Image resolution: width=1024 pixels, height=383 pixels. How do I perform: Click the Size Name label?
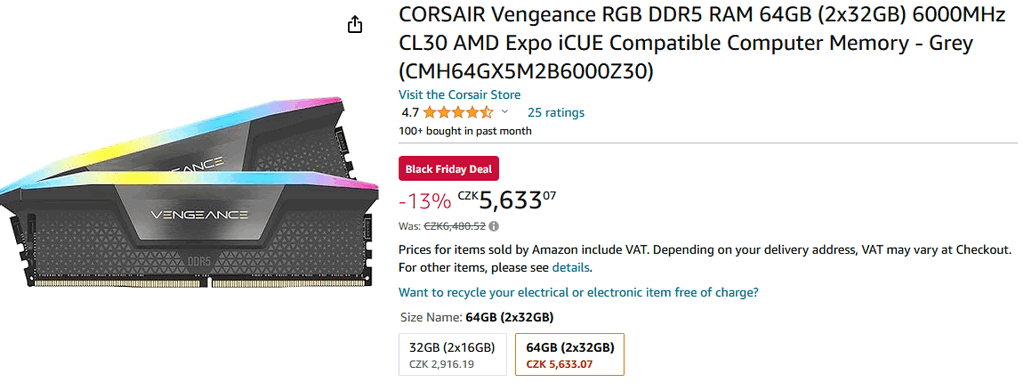point(431,318)
